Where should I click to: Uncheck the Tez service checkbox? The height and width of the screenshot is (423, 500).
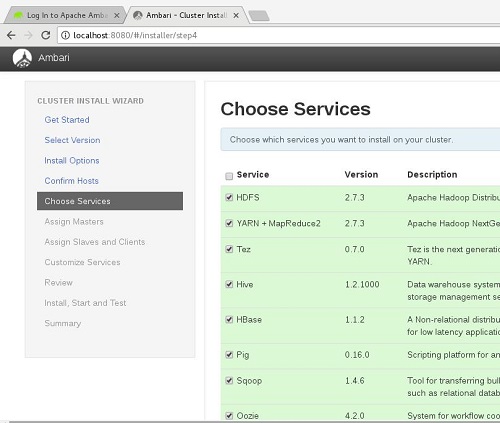click(x=229, y=249)
